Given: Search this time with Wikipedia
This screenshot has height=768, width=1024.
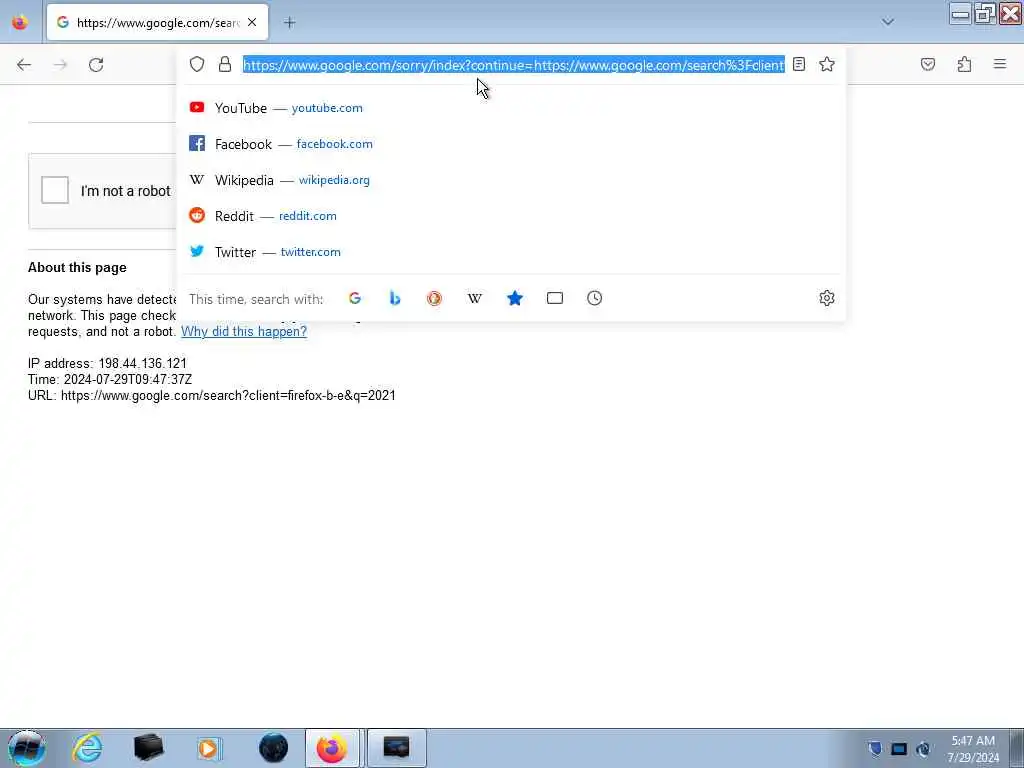Looking at the screenshot, I should [x=475, y=298].
